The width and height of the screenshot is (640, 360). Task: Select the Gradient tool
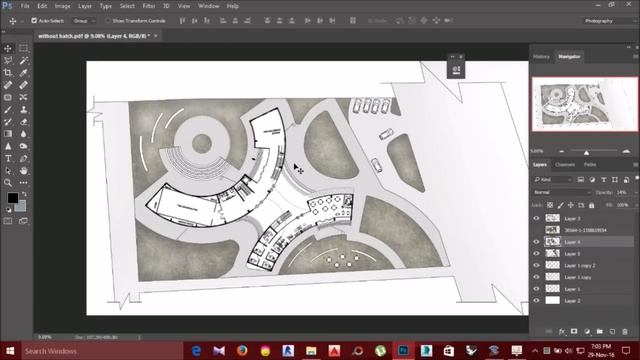pos(8,134)
